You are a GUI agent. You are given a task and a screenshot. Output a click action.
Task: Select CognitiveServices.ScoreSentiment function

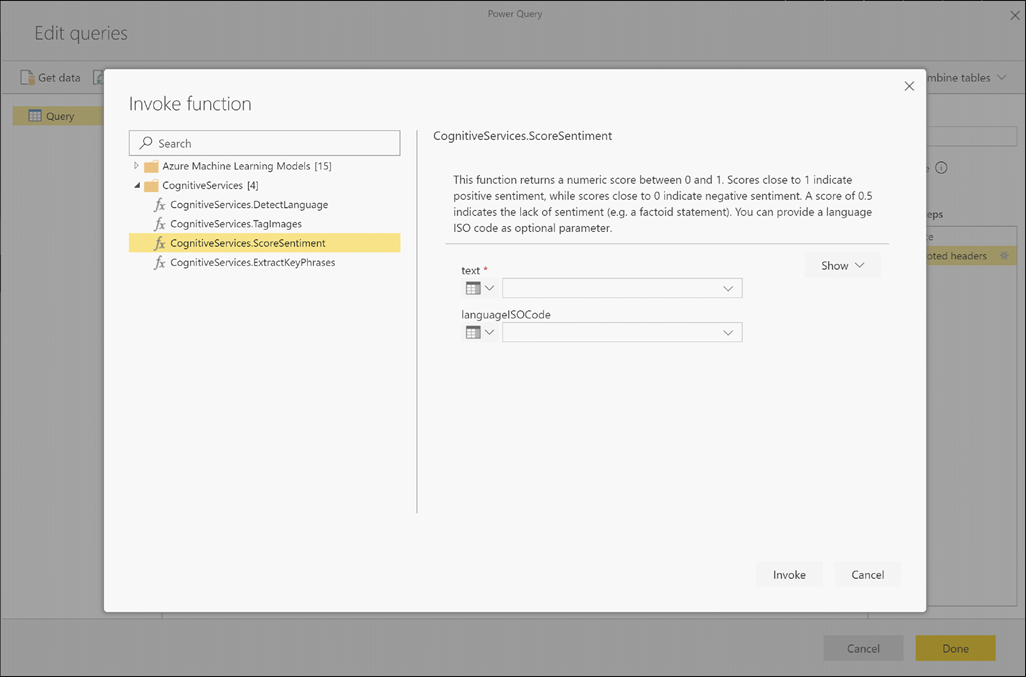[x=264, y=243]
